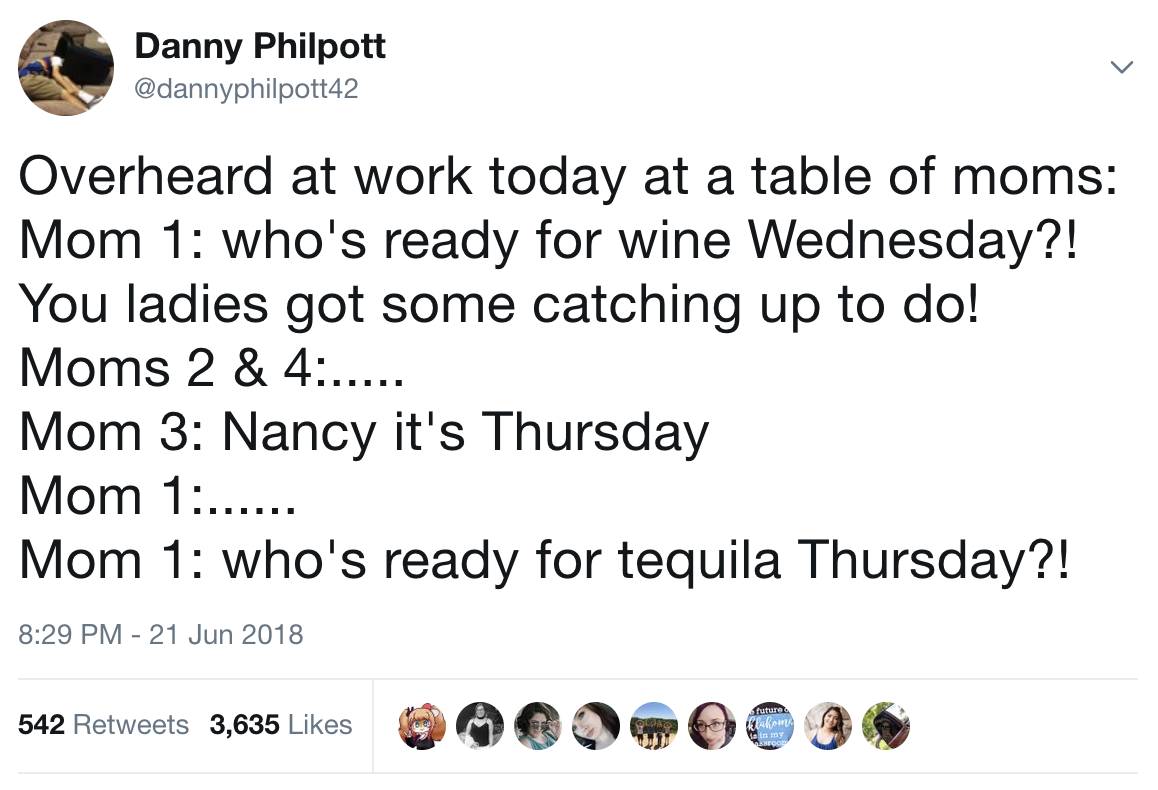Image resolution: width=1158 pixels, height=790 pixels.
Task: Open the 8:29 PM - 21 Jun 2018 timestamp
Action: [x=160, y=634]
